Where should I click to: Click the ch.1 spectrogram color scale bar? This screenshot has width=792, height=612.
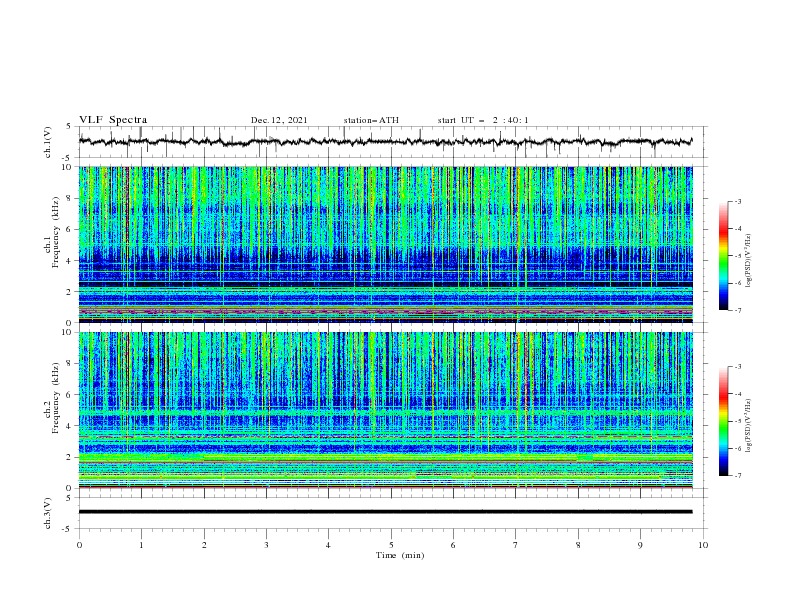pyautogui.click(x=723, y=256)
